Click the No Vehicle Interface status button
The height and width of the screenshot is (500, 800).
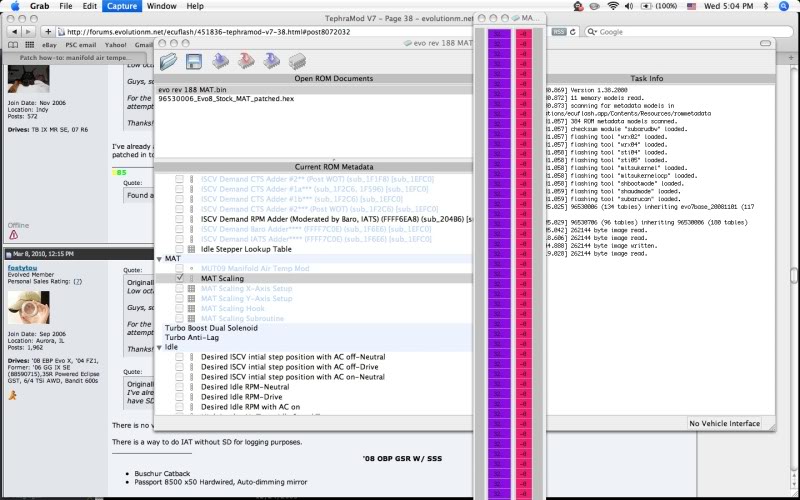click(724, 423)
